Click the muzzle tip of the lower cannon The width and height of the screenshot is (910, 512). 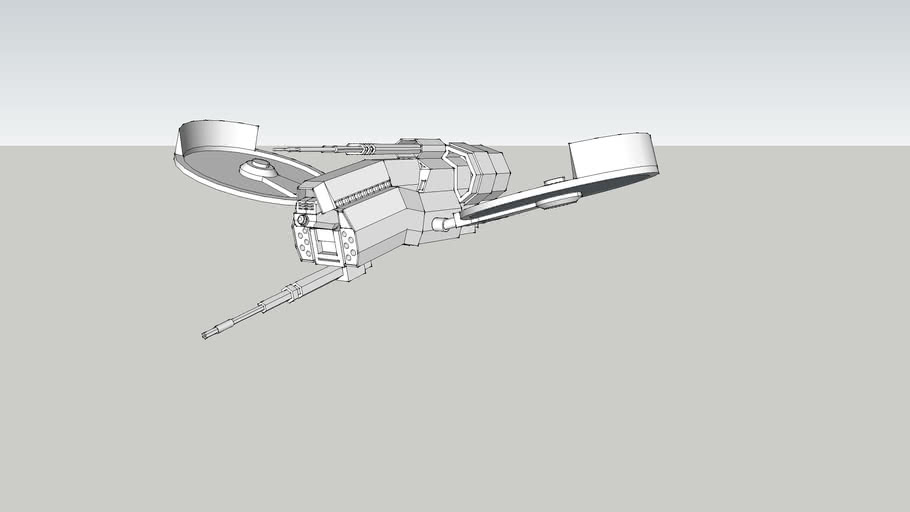[x=209, y=333]
